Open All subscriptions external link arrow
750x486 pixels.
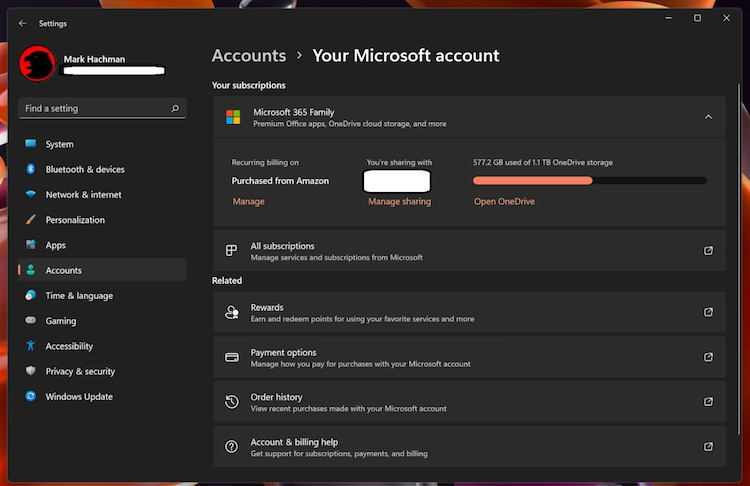pyautogui.click(x=708, y=251)
